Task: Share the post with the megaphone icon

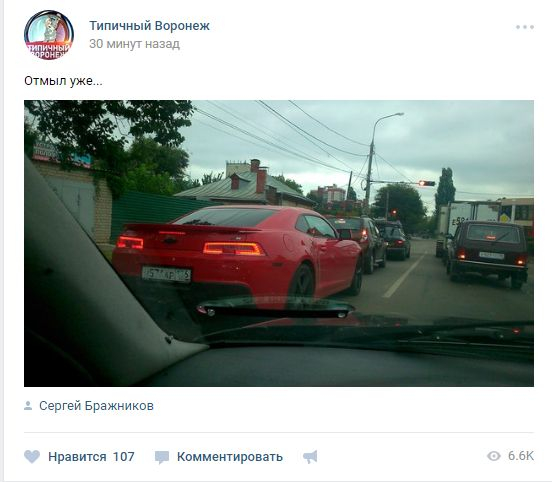Action: pos(310,457)
